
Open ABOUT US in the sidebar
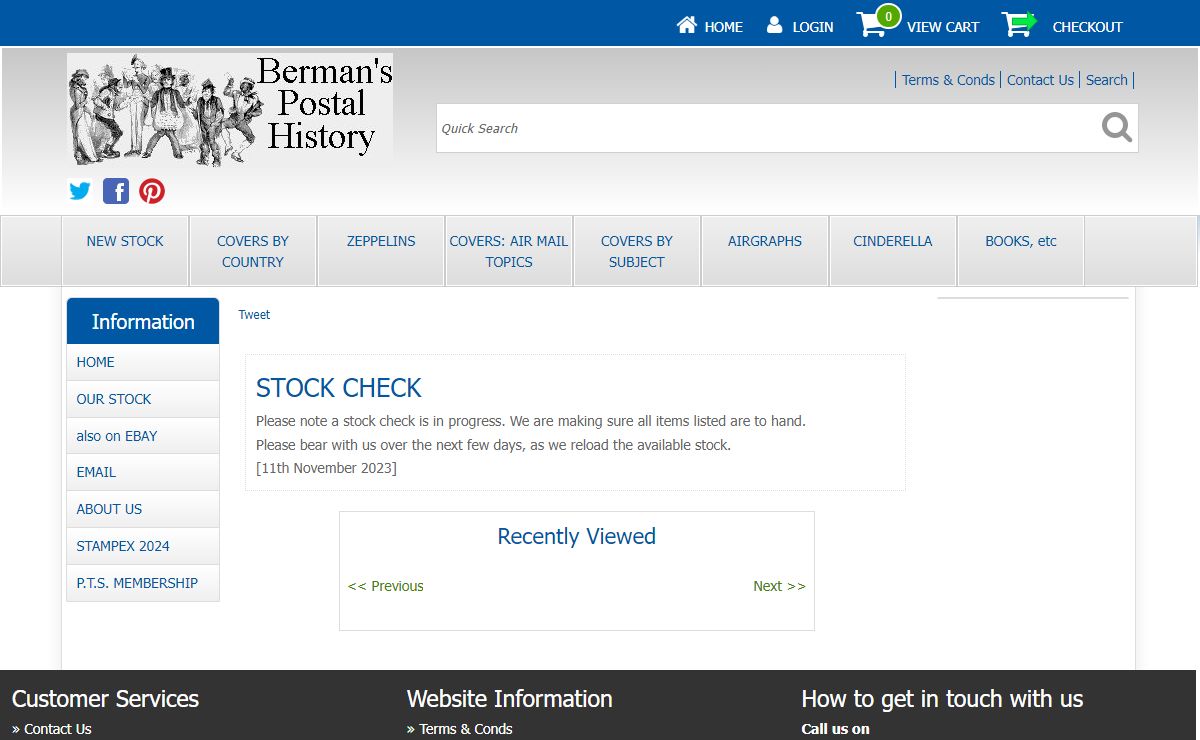[143, 509]
